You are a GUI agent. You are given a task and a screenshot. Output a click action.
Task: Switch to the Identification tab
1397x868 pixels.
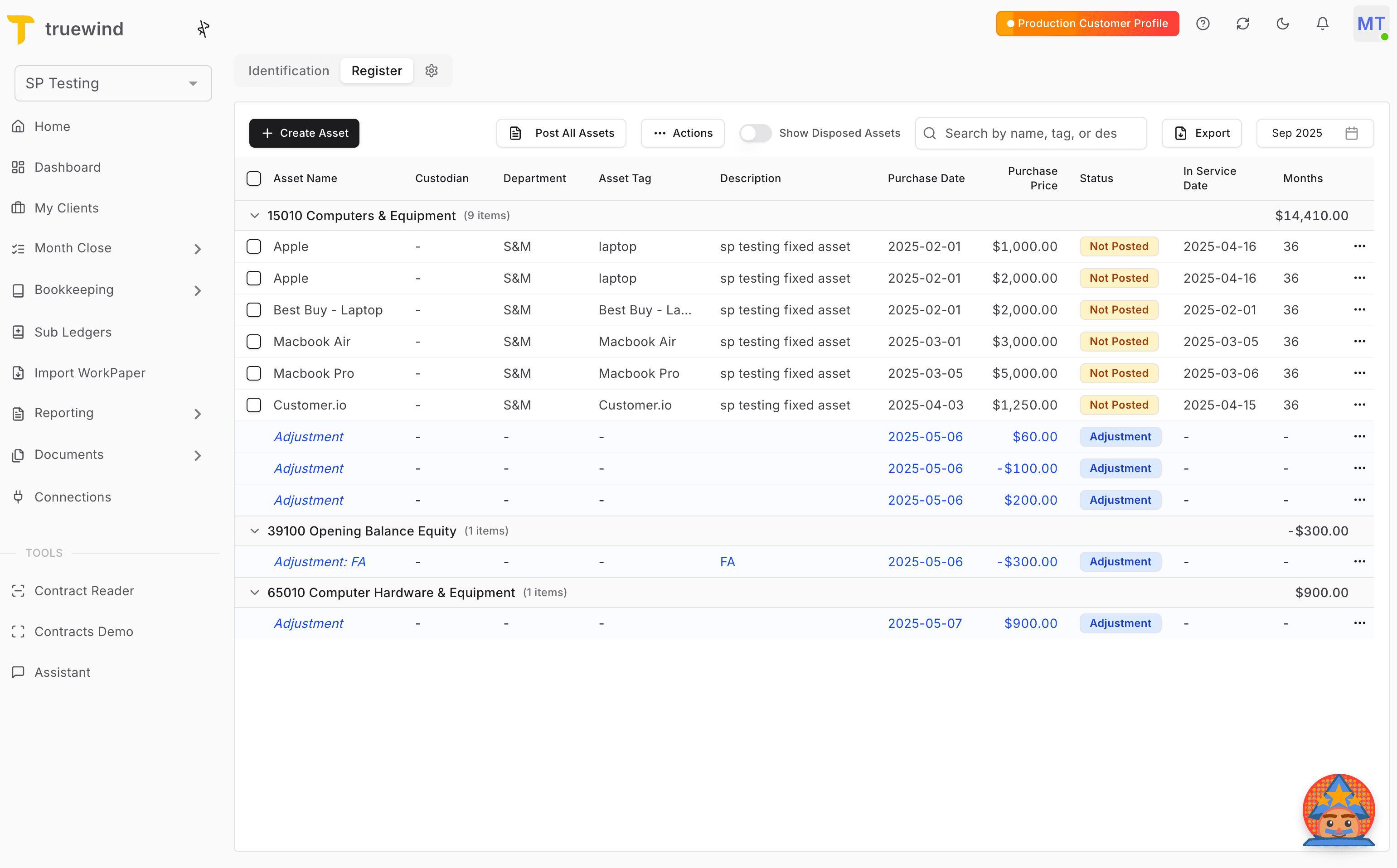click(x=288, y=71)
